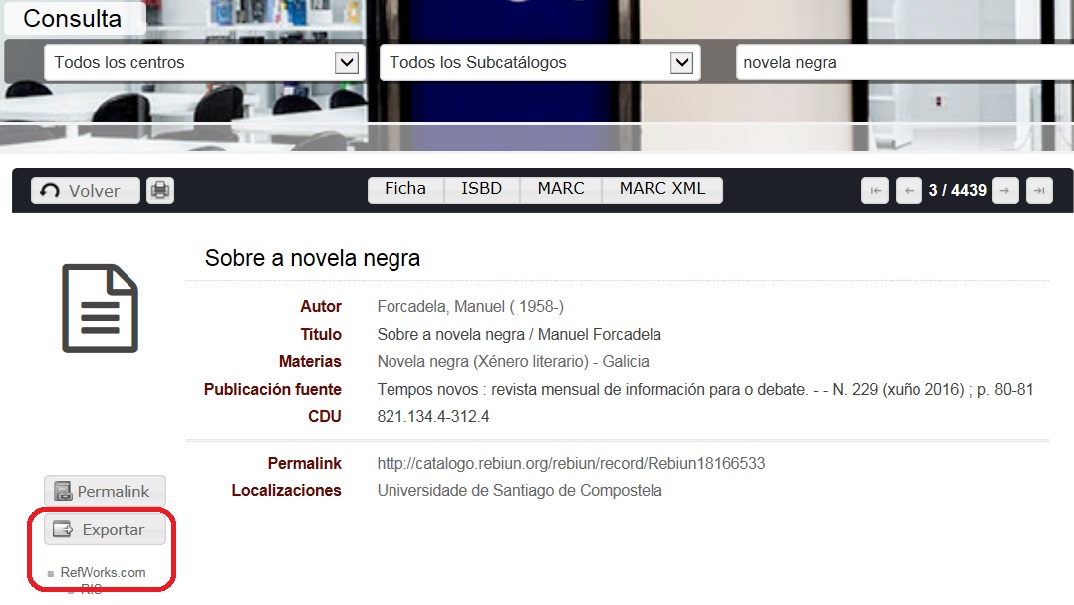
Task: Go to the previous record
Action: point(908,191)
